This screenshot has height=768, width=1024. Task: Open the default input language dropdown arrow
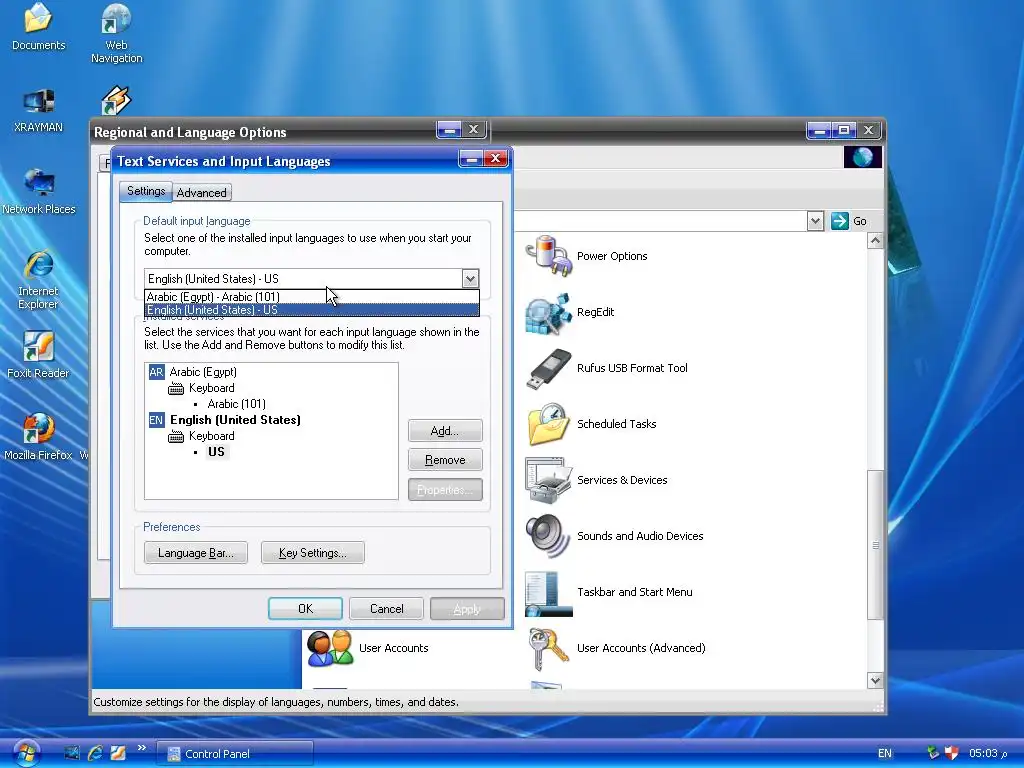click(470, 279)
